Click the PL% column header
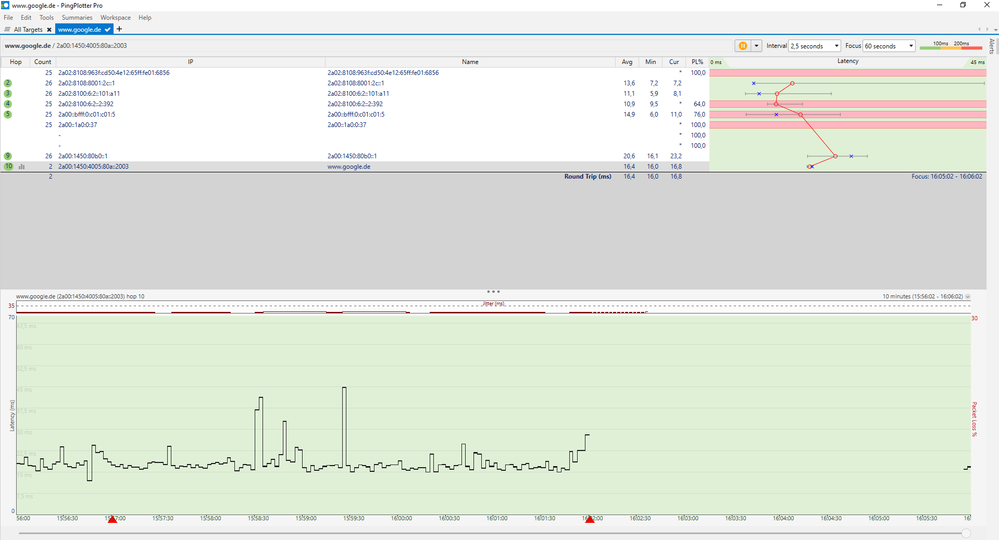Screen dimensions: 999x540 pos(697,62)
